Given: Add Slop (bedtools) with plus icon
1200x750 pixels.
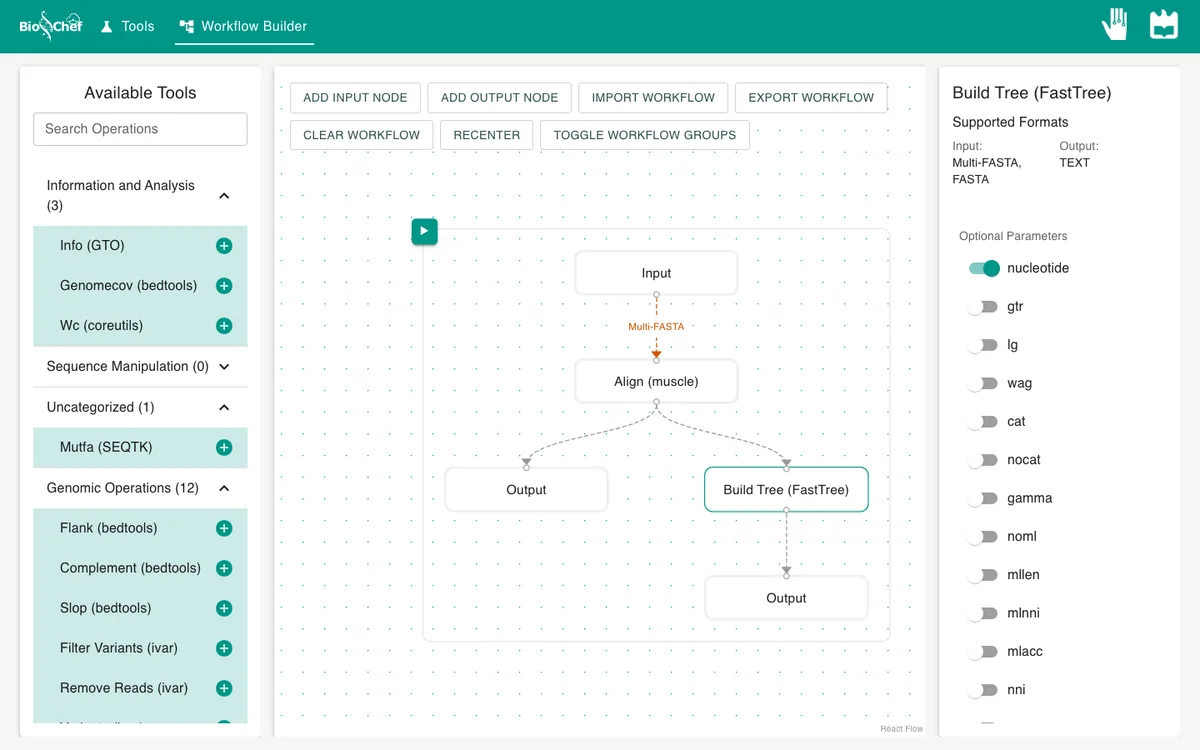Looking at the screenshot, I should pyautogui.click(x=224, y=608).
